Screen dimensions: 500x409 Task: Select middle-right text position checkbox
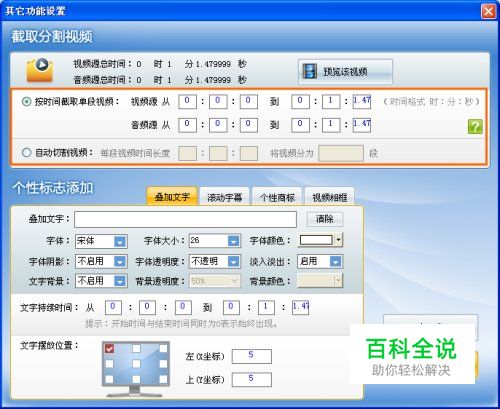(x=163, y=364)
